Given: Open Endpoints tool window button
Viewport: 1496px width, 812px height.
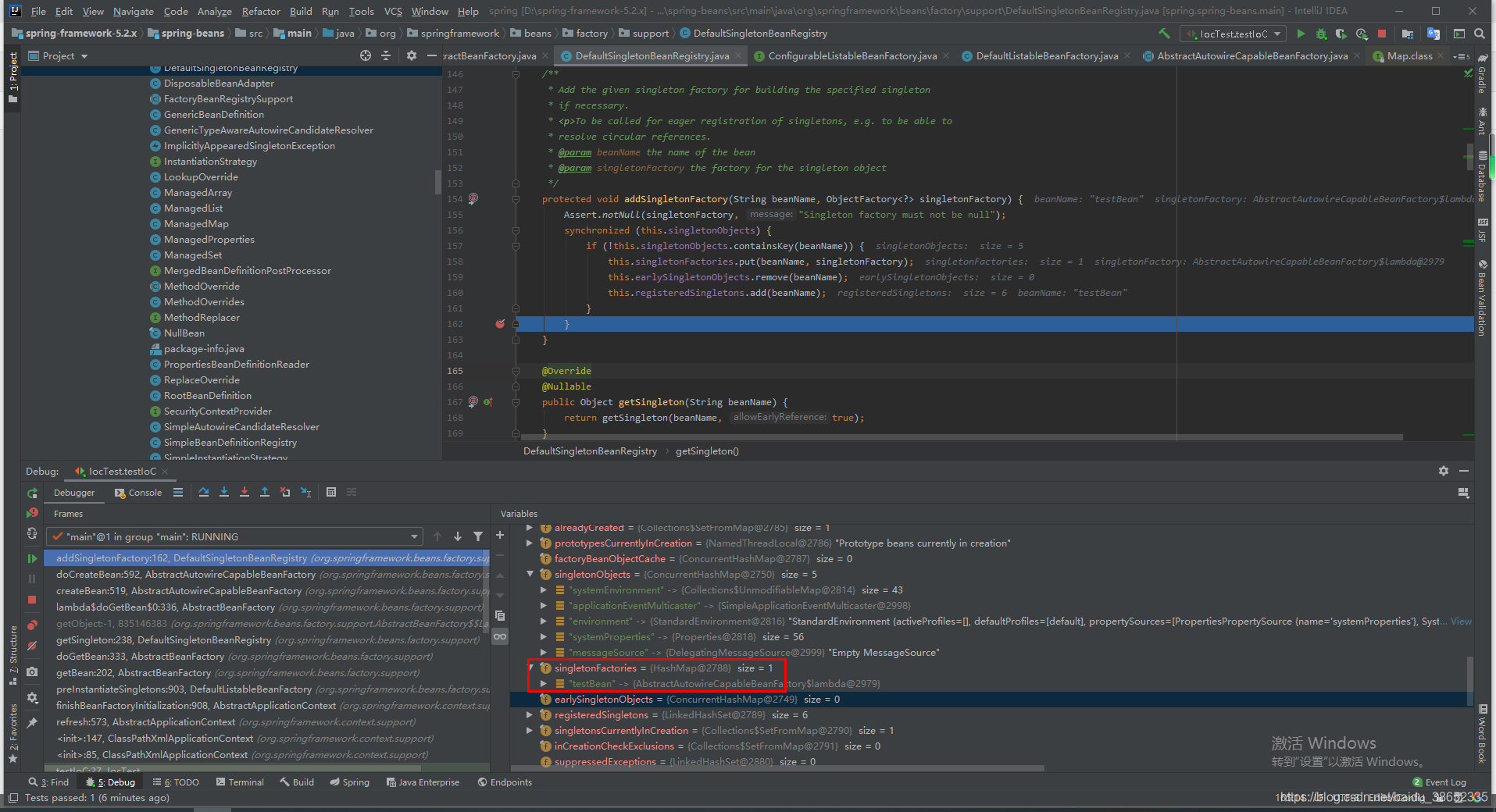Looking at the screenshot, I should (x=505, y=782).
